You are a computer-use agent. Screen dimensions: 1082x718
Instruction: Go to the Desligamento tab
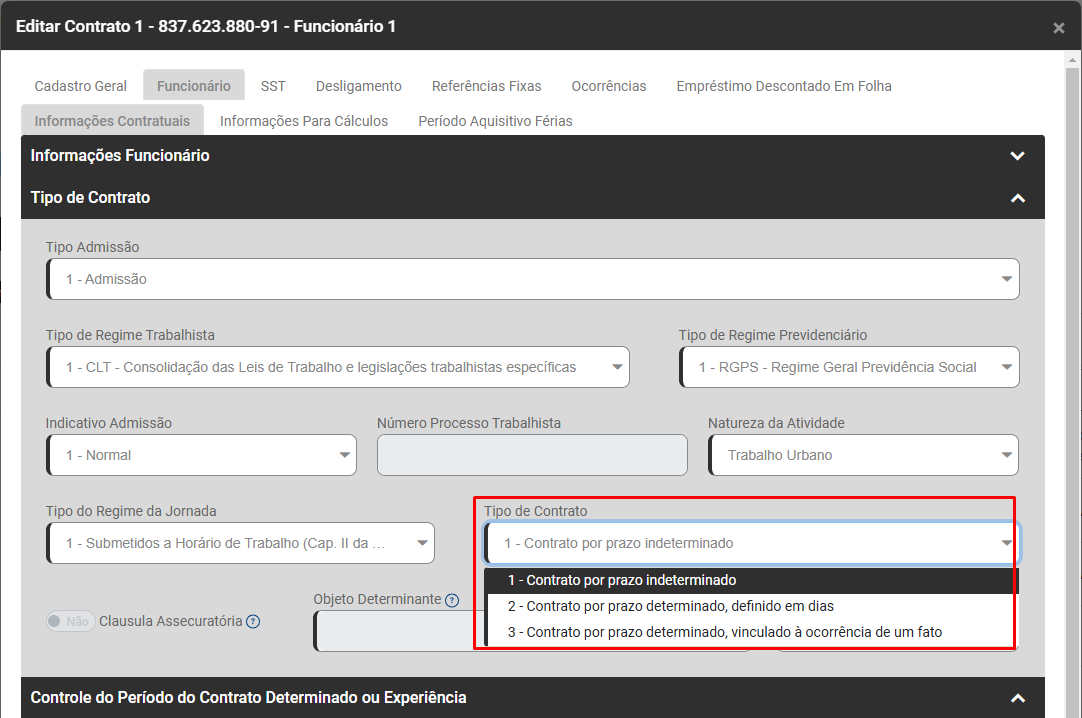pyautogui.click(x=358, y=86)
